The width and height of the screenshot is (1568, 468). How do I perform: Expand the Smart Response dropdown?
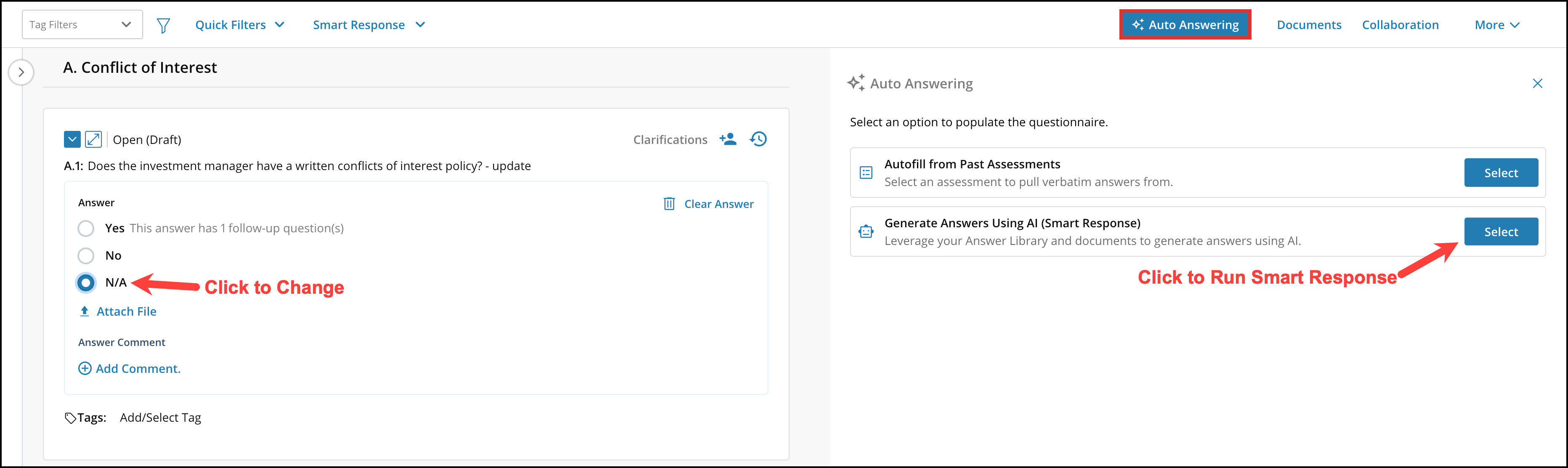click(369, 25)
